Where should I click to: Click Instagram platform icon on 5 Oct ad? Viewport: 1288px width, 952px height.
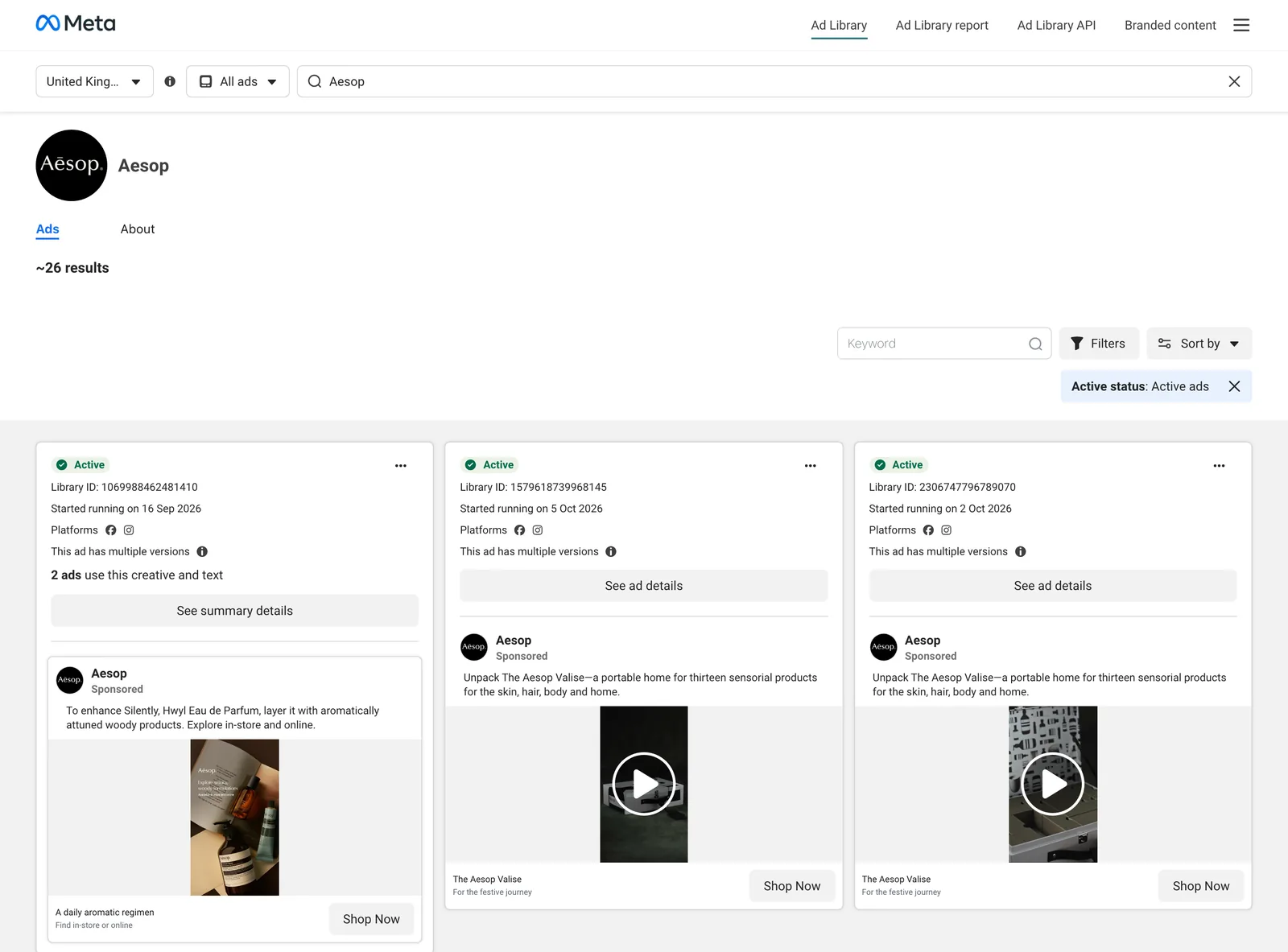(x=538, y=530)
